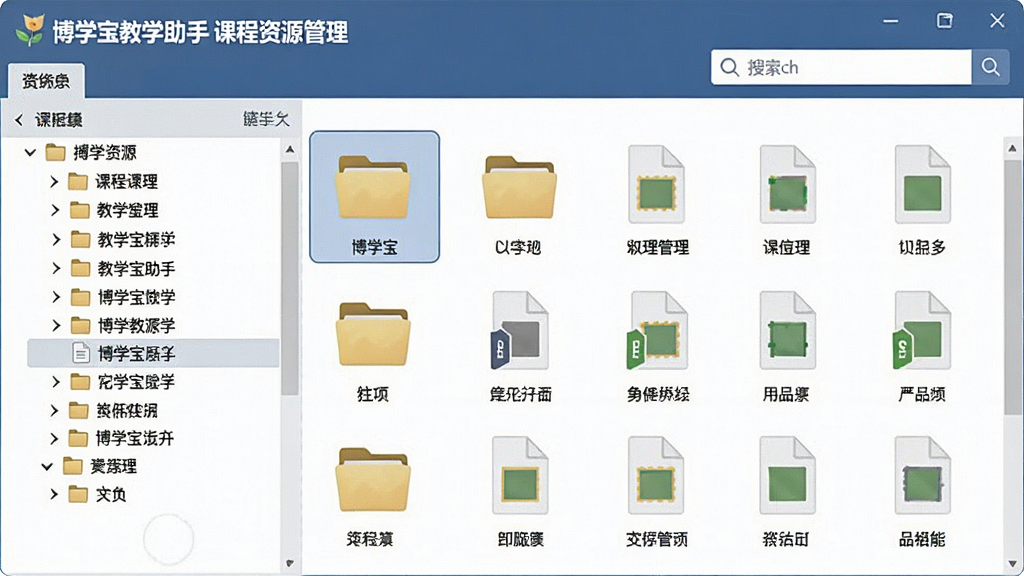The width and height of the screenshot is (1024, 576).
Task: Select the 课程课理 tree row label
Action: 127,182
